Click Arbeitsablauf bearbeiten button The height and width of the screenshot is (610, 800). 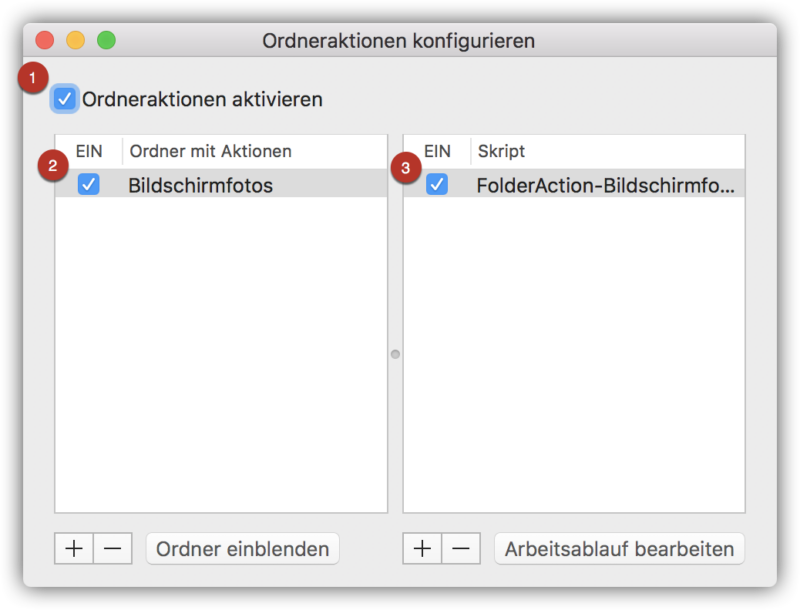pyautogui.click(x=619, y=549)
